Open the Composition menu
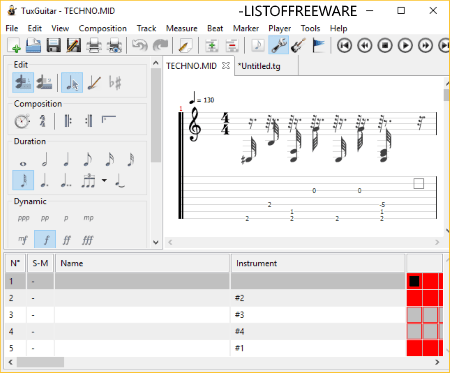 (103, 28)
